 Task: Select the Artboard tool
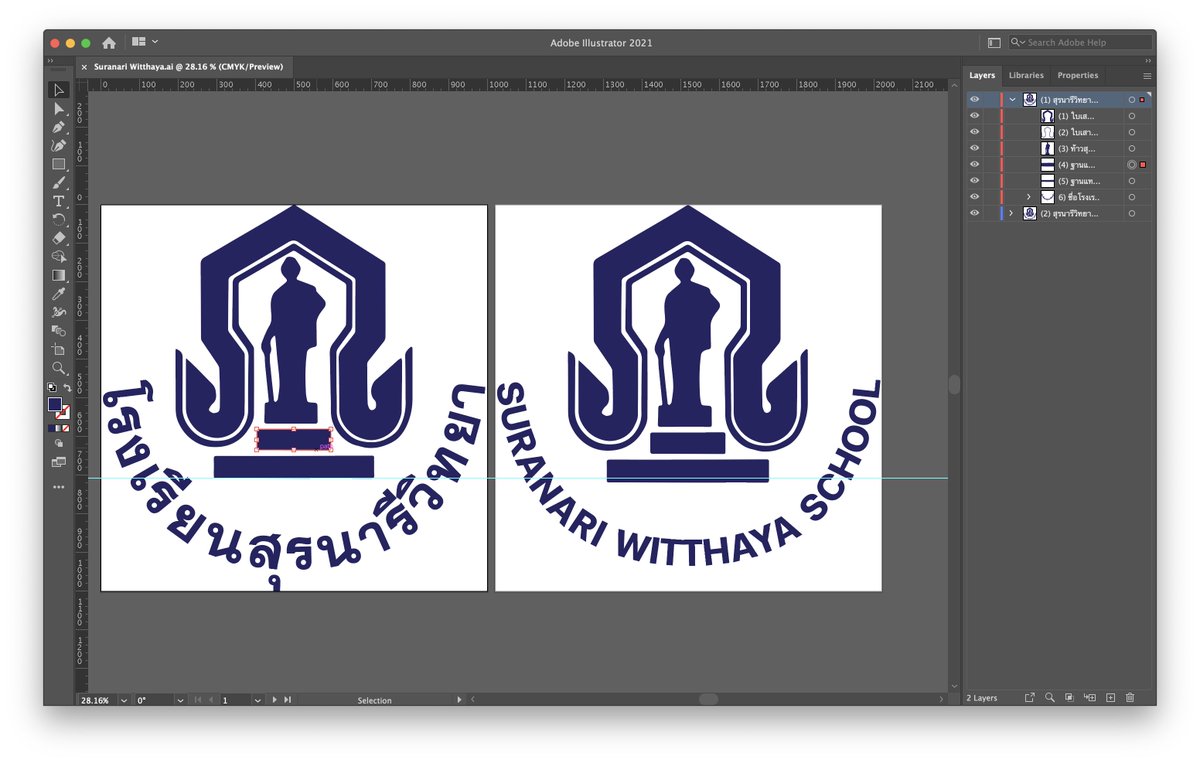click(x=59, y=349)
